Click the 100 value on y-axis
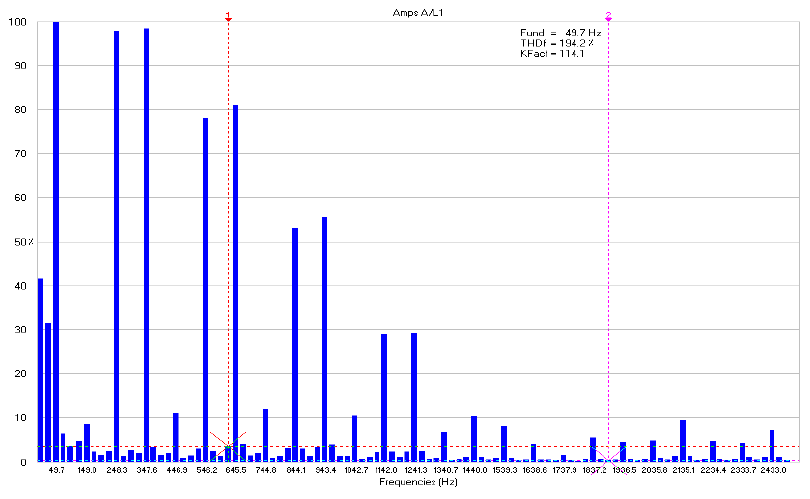This screenshot has width=810, height=499. [19, 22]
